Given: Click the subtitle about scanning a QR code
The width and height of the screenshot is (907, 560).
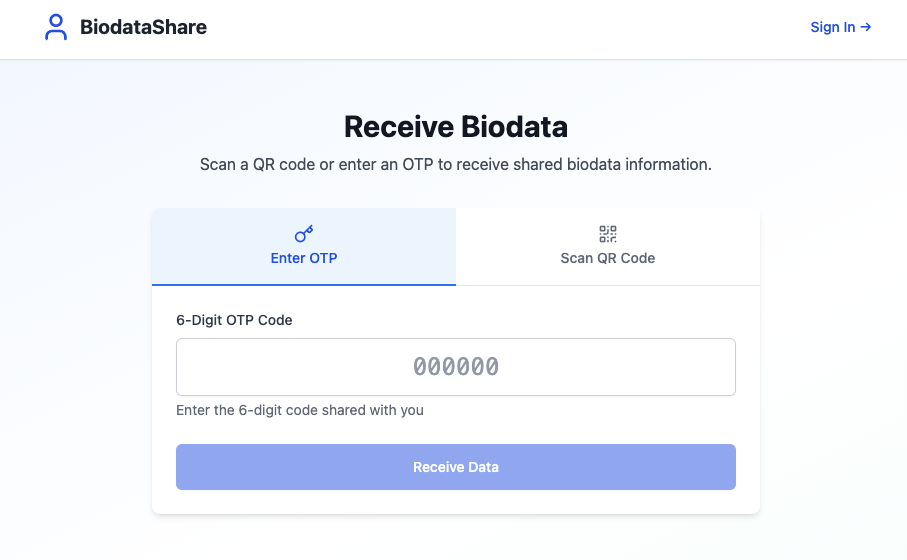Looking at the screenshot, I should pyautogui.click(x=456, y=164).
